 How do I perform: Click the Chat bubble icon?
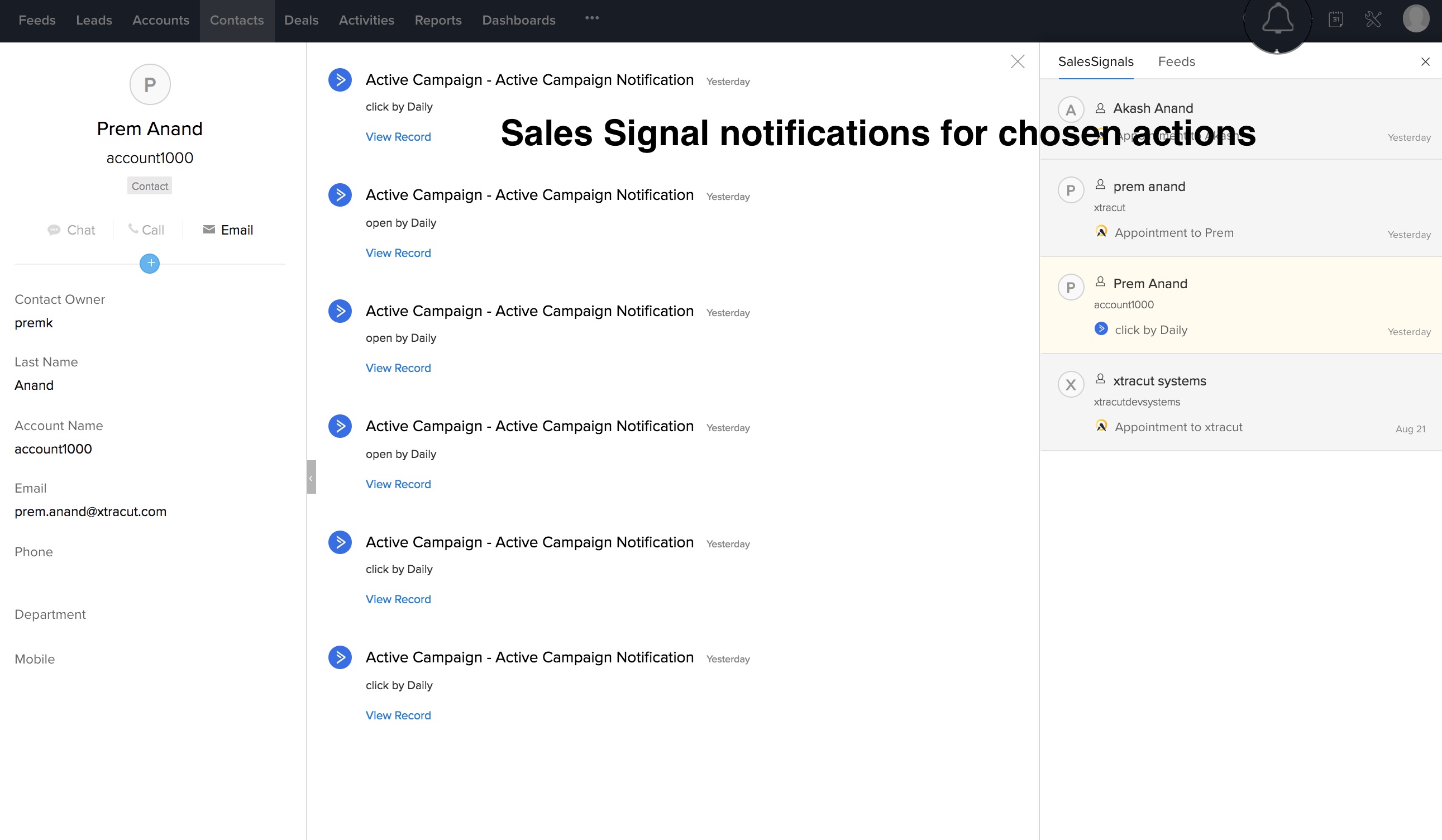click(x=54, y=230)
